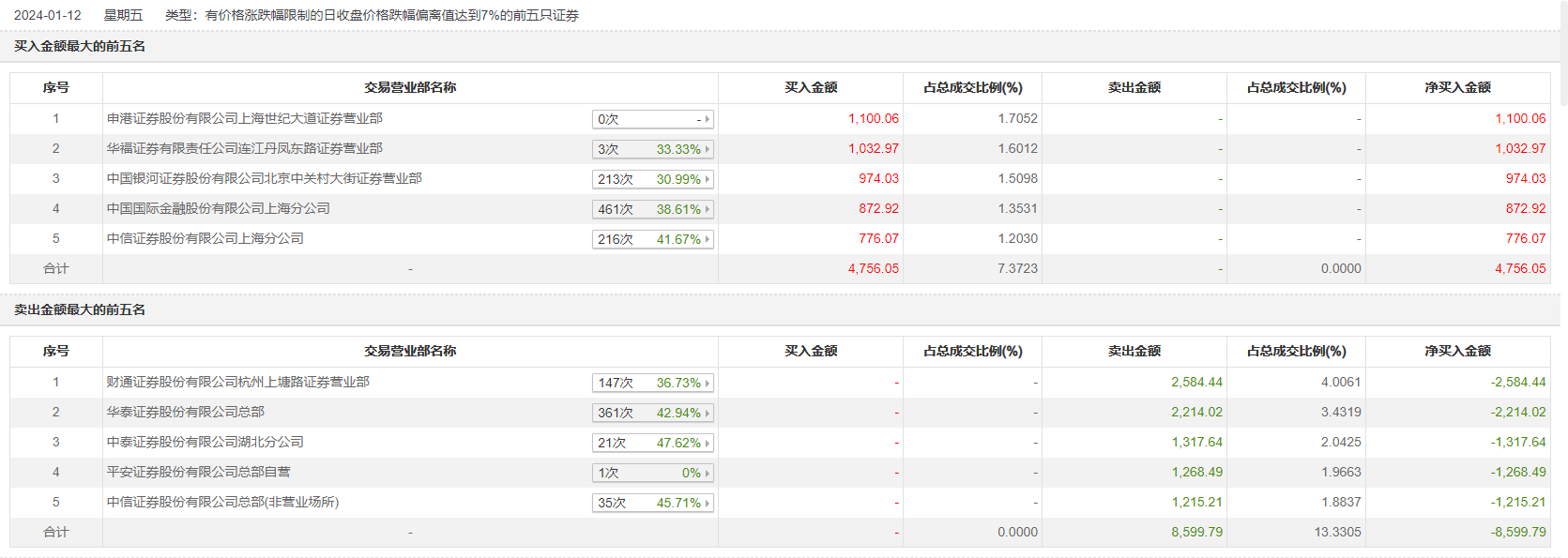Click the page vertical scrollbar
This screenshot has height=558, width=1568.
[1563, 53]
